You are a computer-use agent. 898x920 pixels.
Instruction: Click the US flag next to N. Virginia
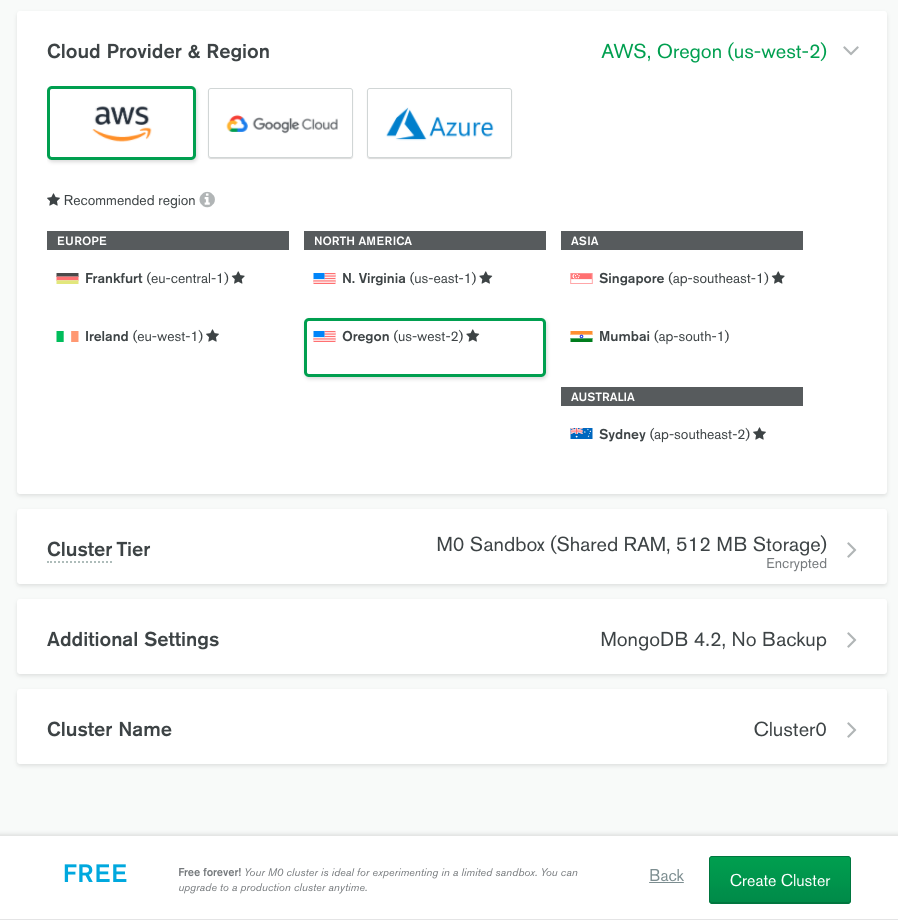[x=324, y=279]
